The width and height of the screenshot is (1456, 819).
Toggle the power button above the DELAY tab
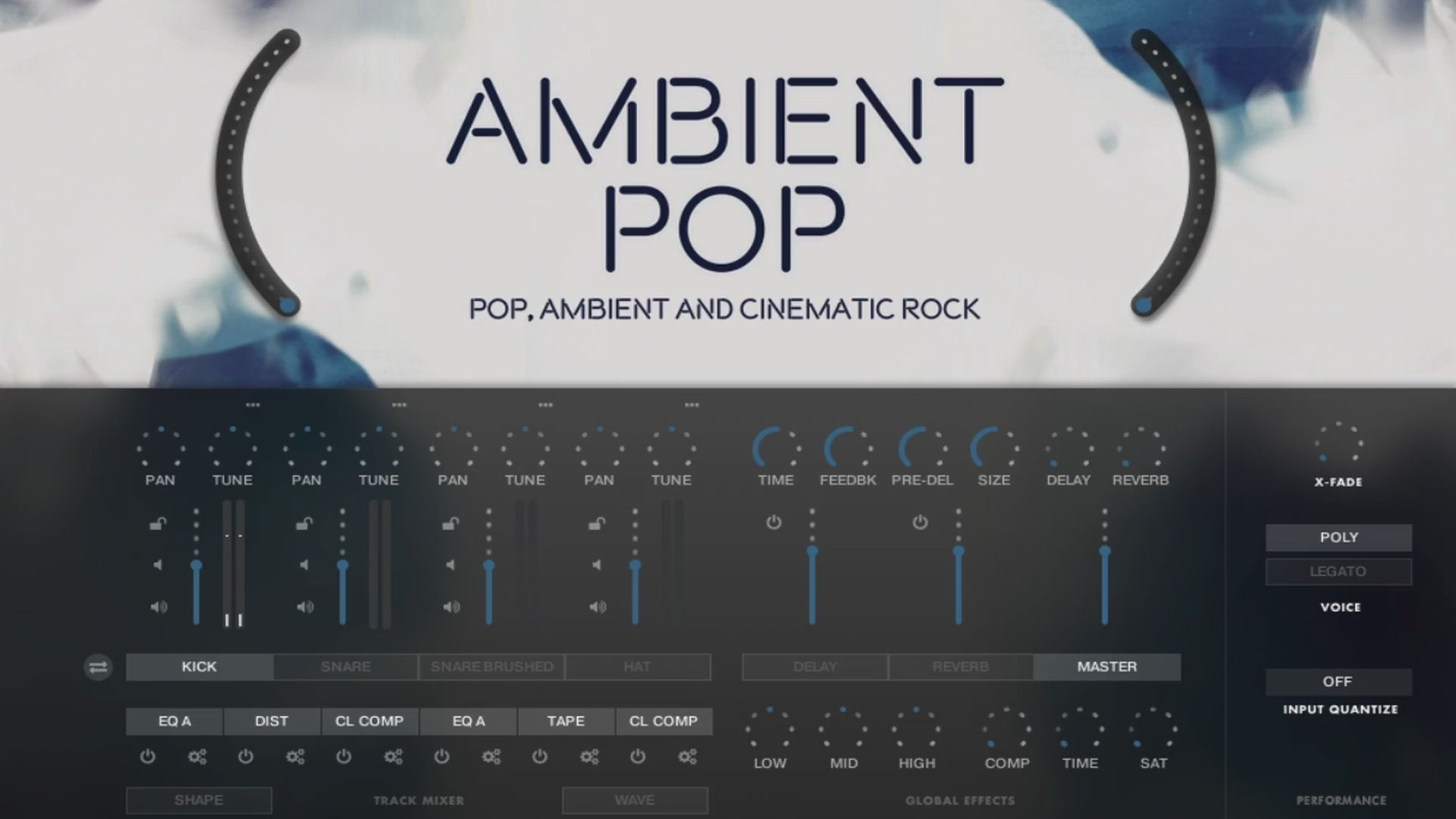(x=773, y=522)
